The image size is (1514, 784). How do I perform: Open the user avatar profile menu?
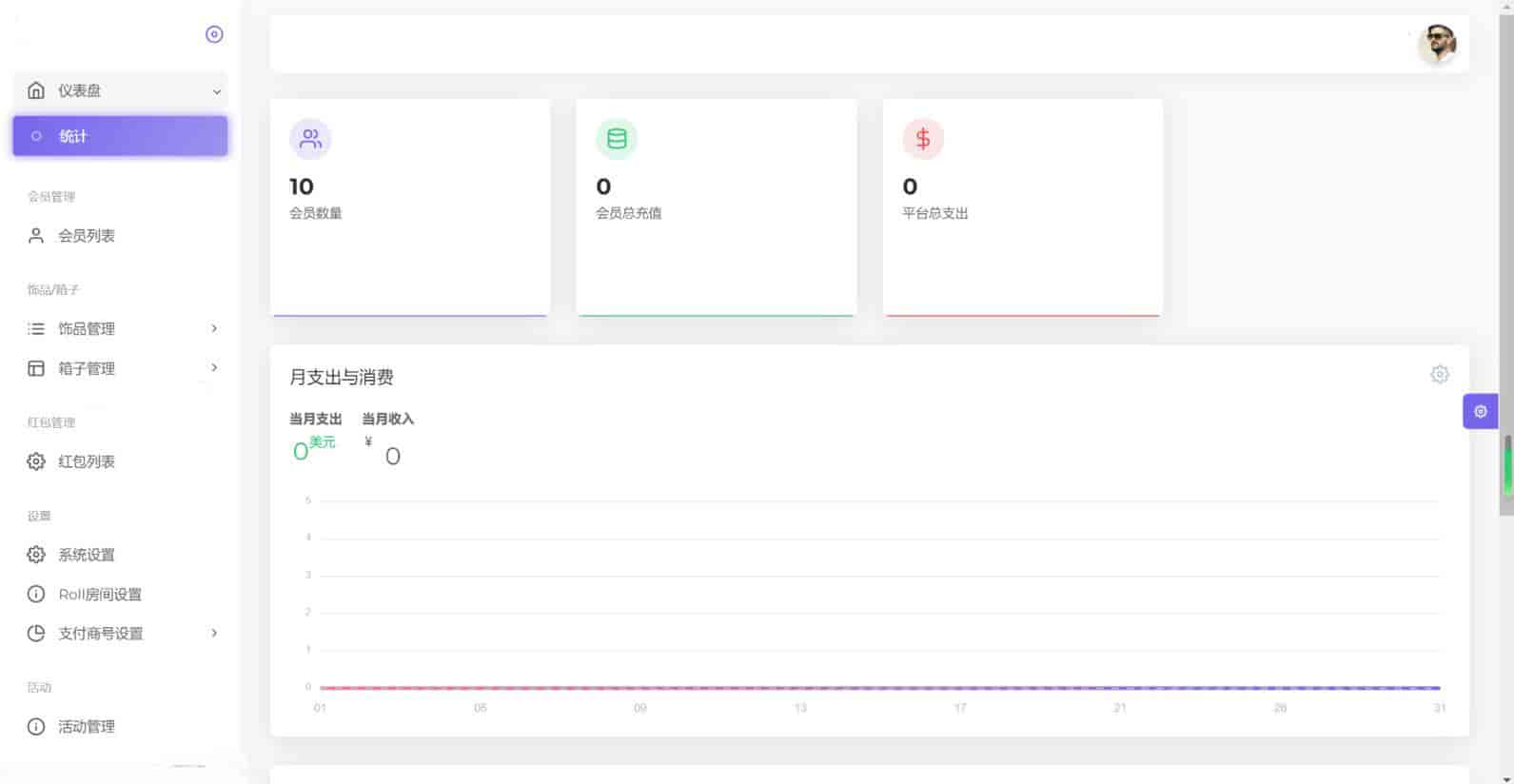coord(1437,44)
